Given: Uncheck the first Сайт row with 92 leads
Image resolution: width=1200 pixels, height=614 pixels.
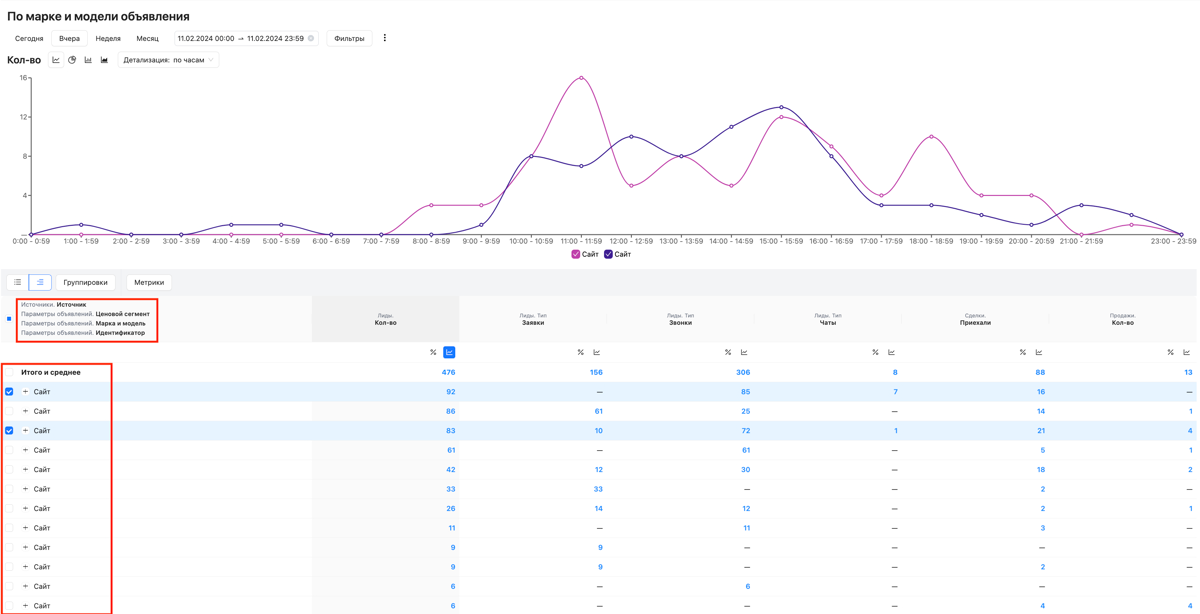Looking at the screenshot, I should pos(9,392).
